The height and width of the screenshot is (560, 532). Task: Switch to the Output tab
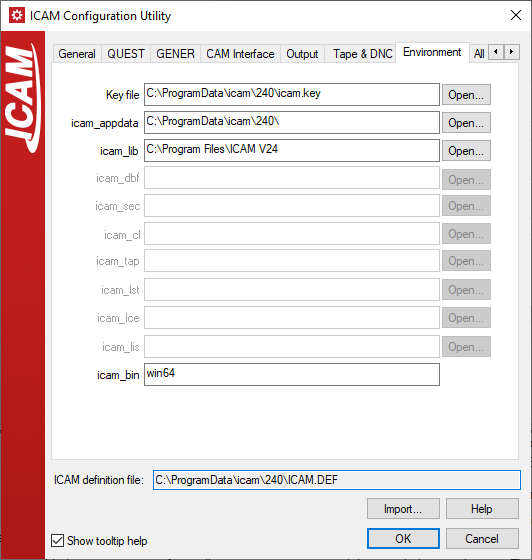click(x=302, y=54)
